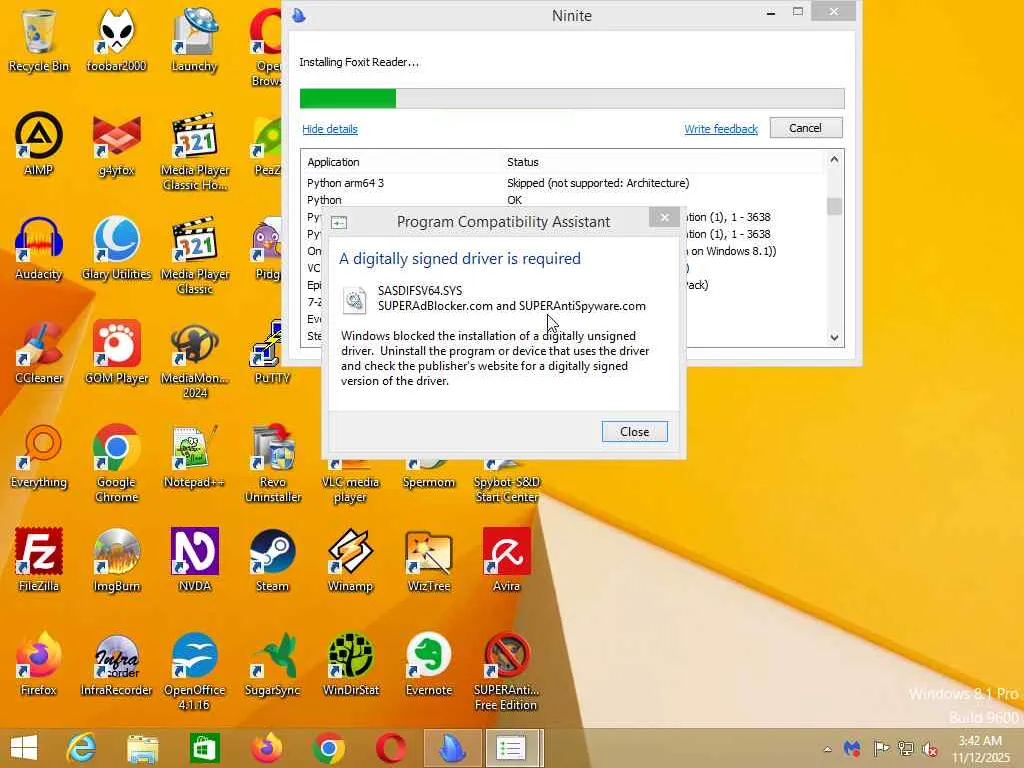Select the Notepad++ desktop icon

click(x=194, y=456)
